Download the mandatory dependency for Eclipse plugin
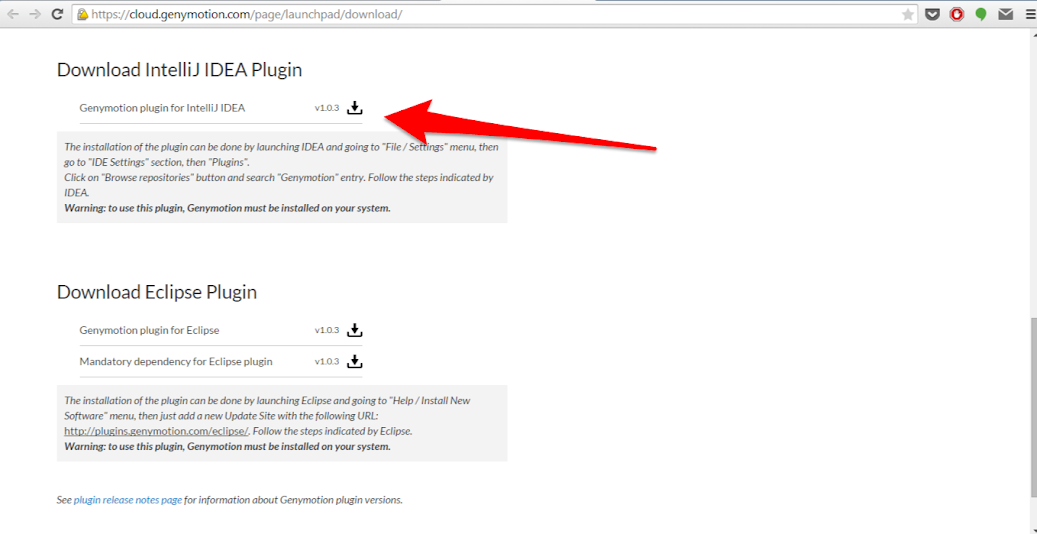1037x534 pixels. coord(355,361)
